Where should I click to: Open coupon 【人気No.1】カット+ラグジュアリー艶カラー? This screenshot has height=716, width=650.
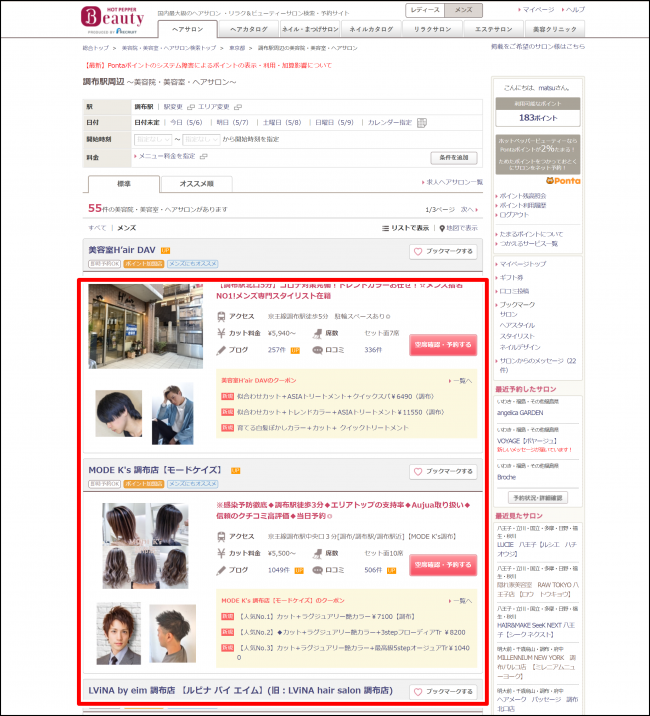tap(326, 617)
